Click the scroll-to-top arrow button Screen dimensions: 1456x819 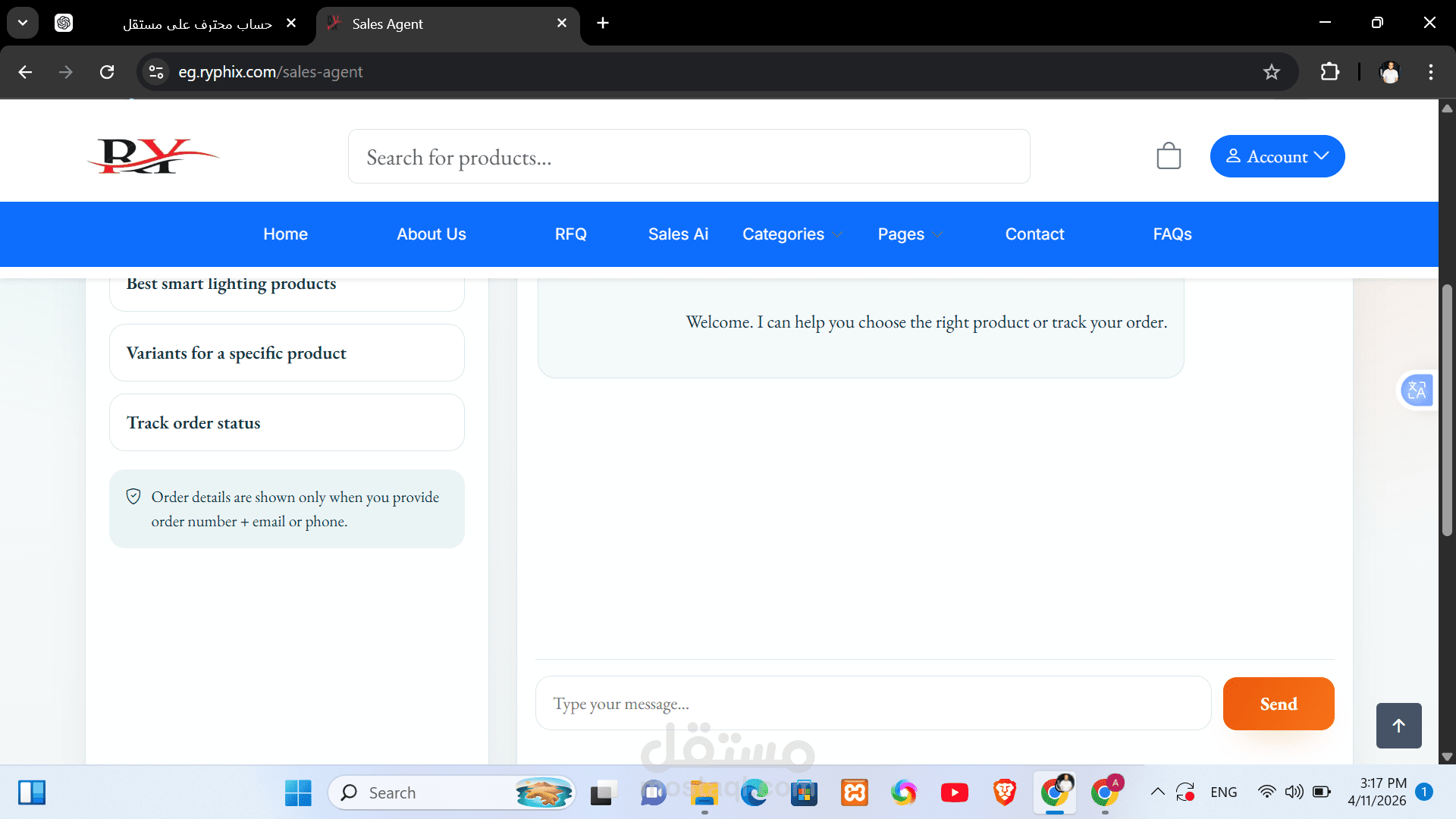[1398, 726]
